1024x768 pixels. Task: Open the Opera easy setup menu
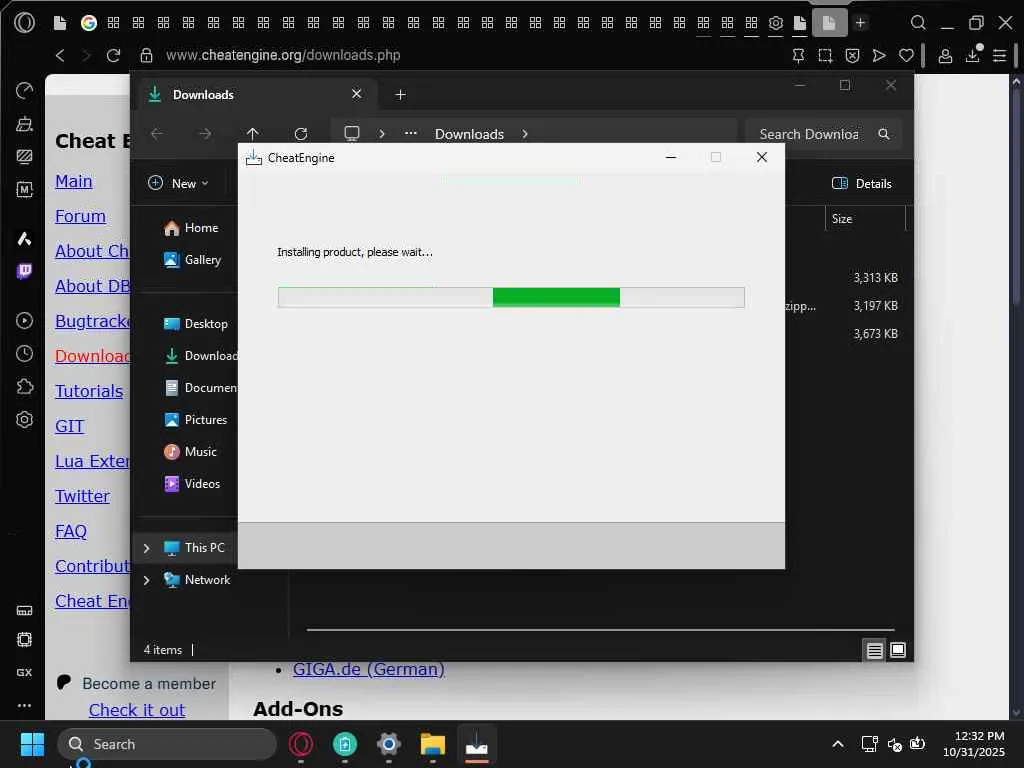click(999, 56)
